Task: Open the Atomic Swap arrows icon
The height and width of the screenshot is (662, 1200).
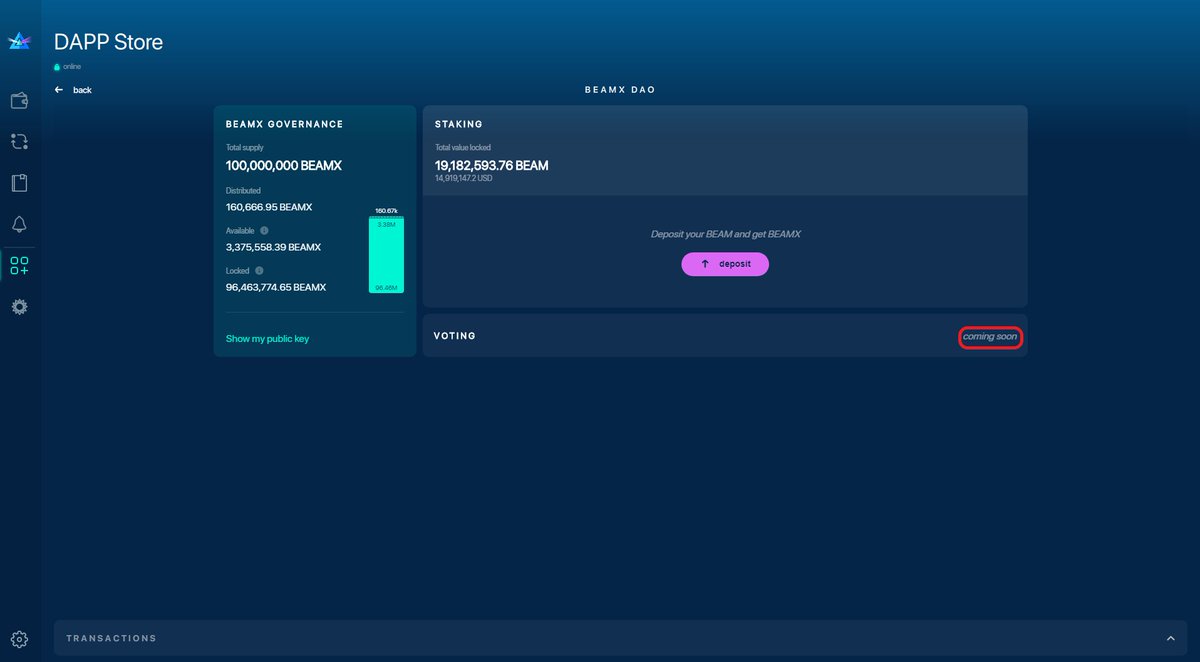Action: point(19,141)
